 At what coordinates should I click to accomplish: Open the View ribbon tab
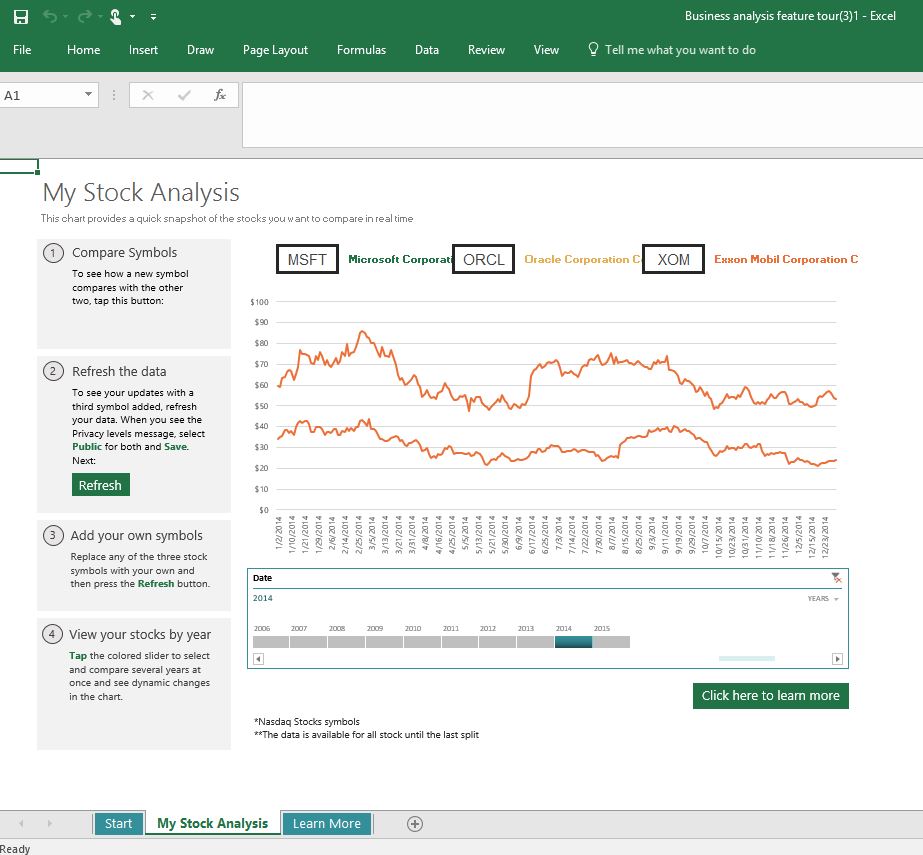pos(546,50)
